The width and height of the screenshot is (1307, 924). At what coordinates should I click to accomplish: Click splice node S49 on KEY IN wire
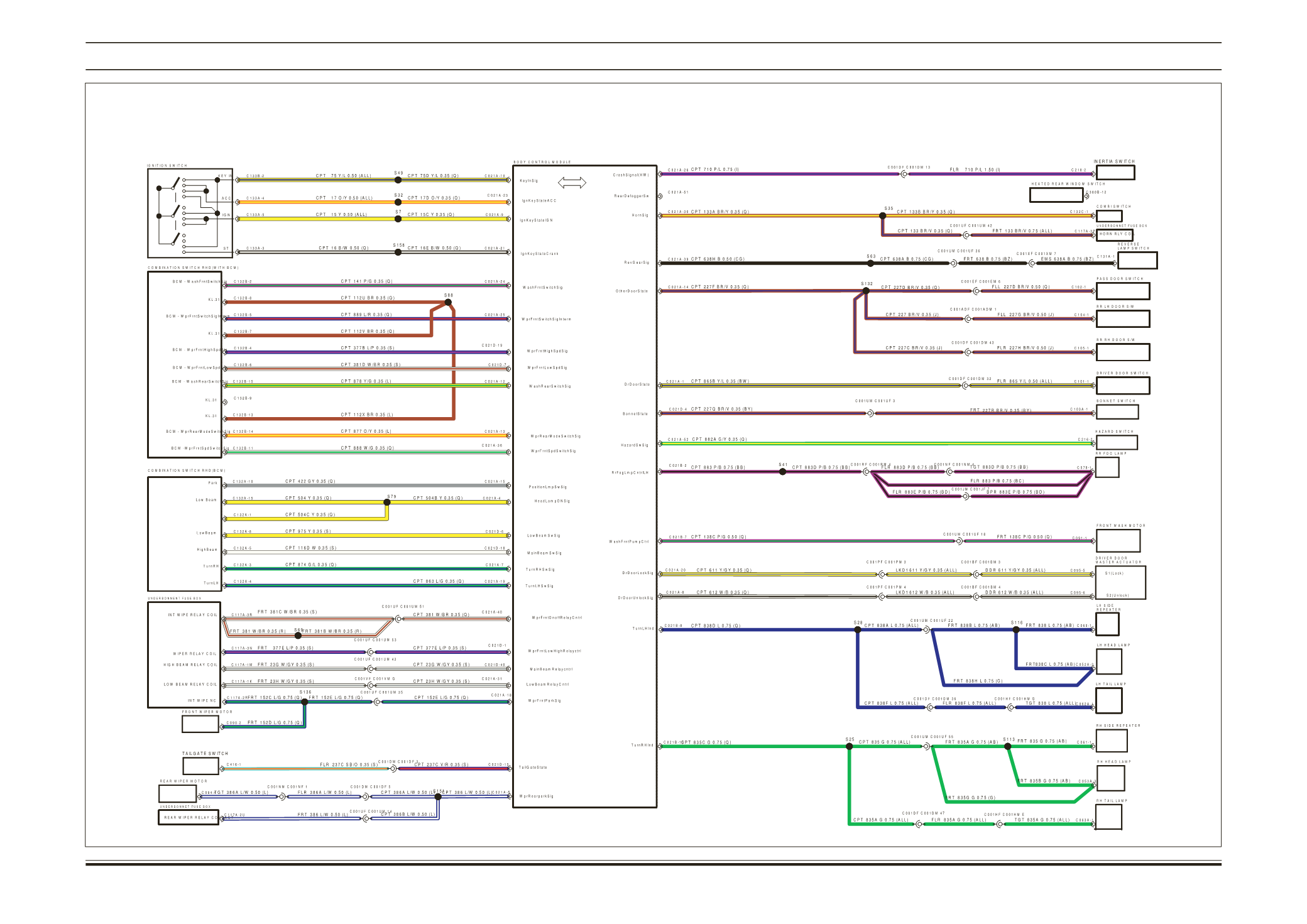[x=398, y=180]
